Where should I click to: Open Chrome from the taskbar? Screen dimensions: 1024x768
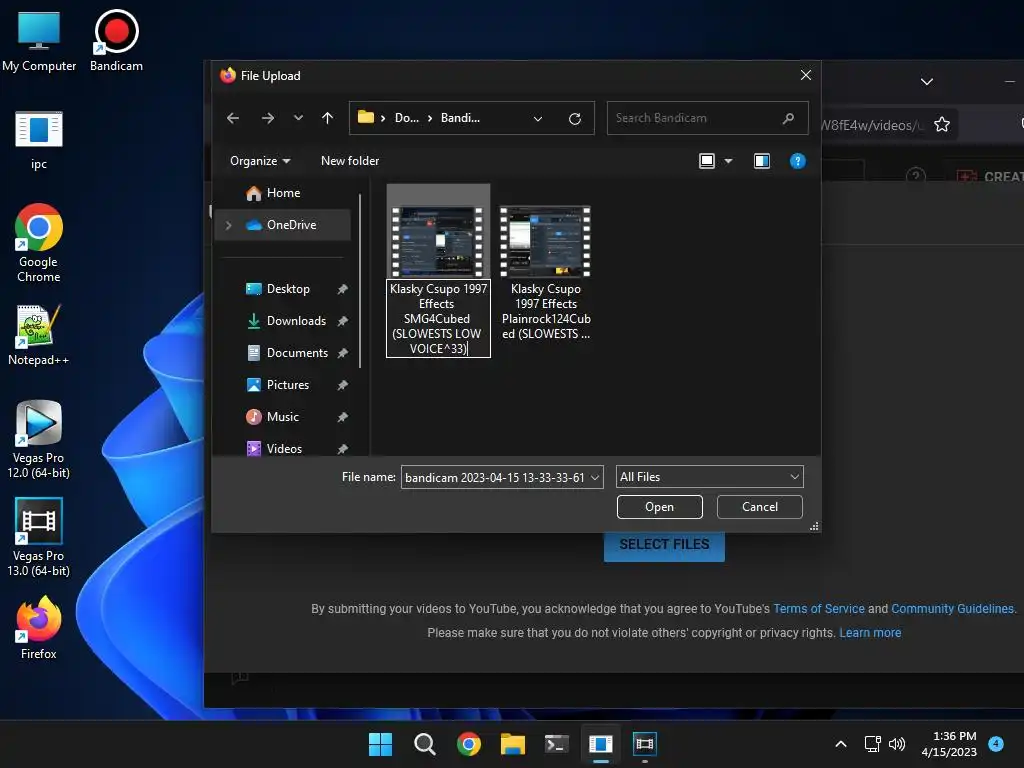(x=469, y=744)
